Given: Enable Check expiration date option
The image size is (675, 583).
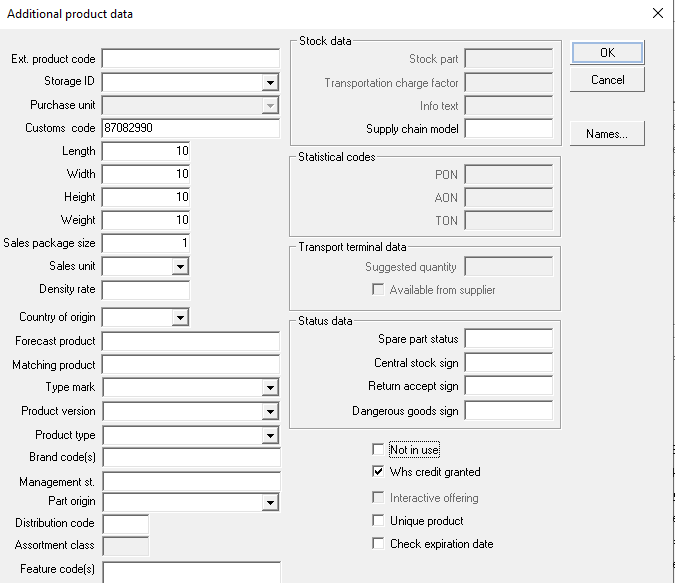Looking at the screenshot, I should click(x=378, y=543).
